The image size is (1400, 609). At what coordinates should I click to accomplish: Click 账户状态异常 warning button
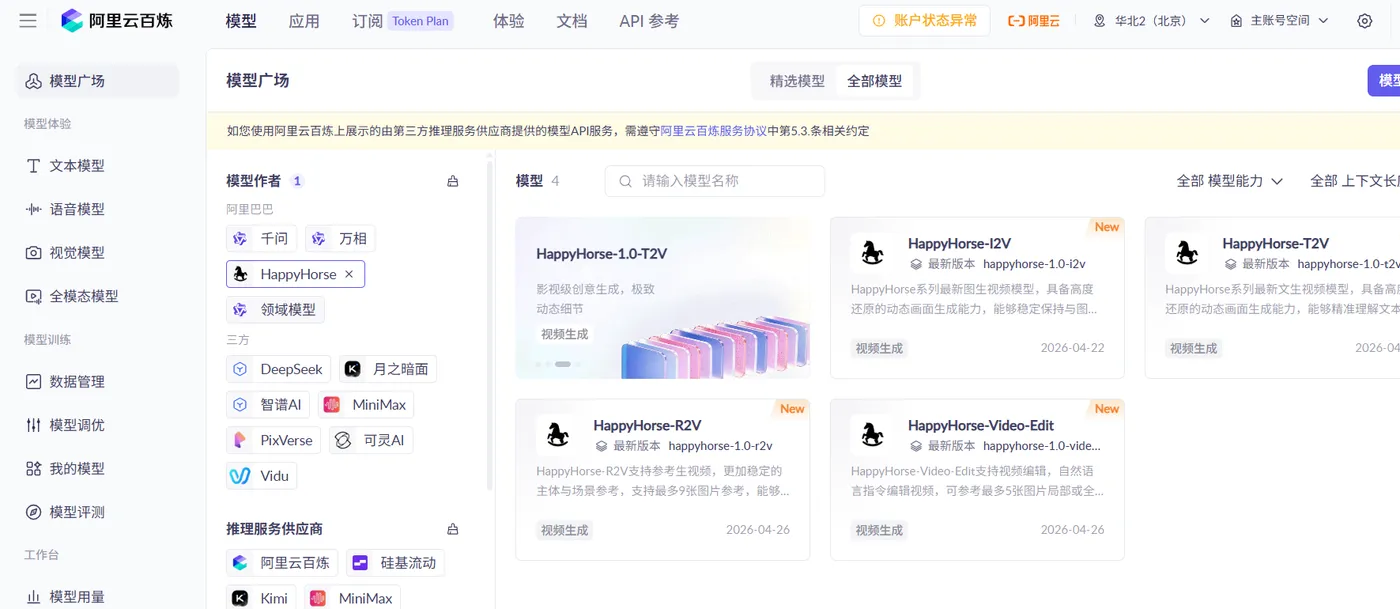click(x=924, y=21)
